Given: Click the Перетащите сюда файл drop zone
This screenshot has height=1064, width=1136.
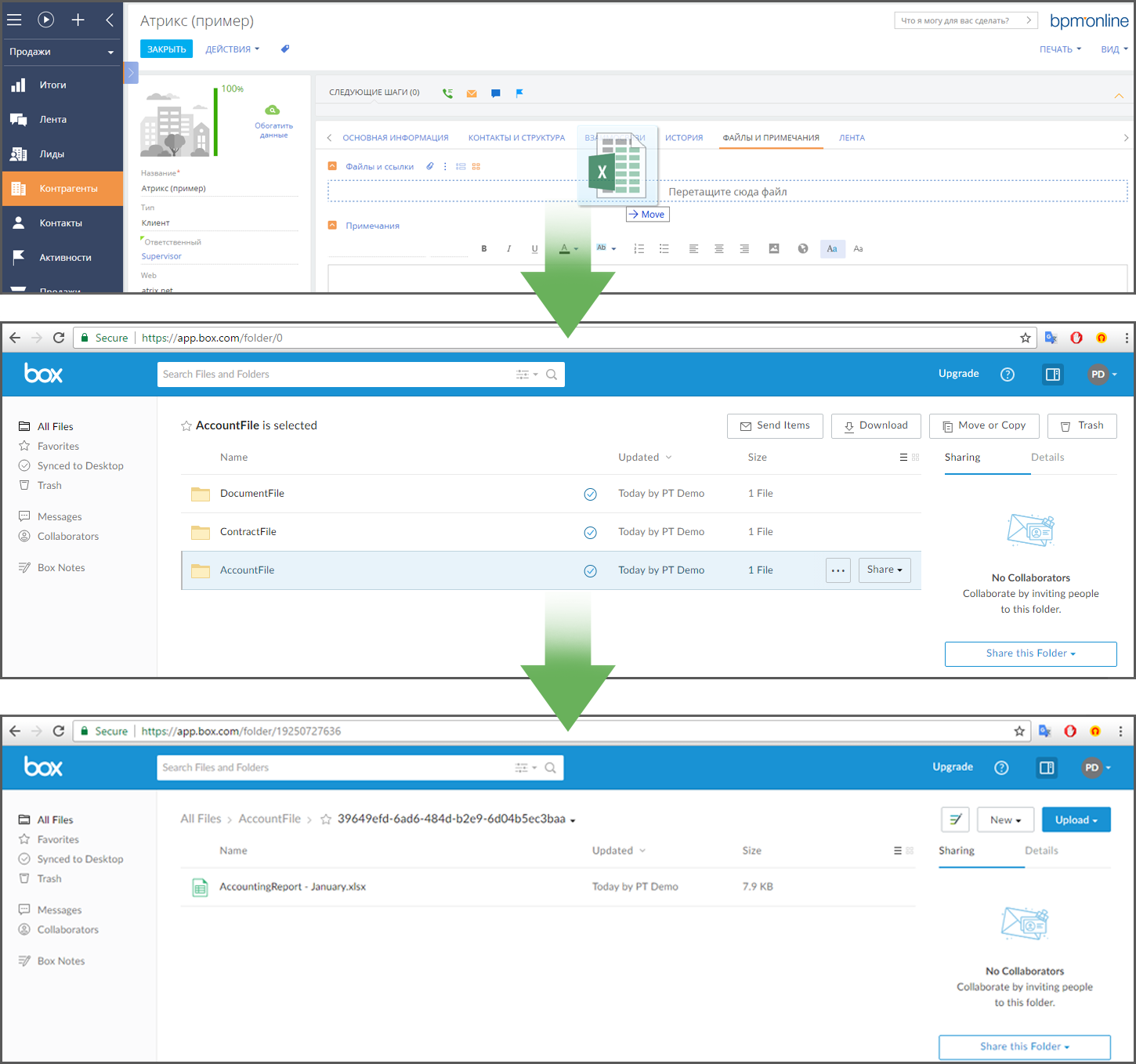Looking at the screenshot, I should pyautogui.click(x=728, y=191).
